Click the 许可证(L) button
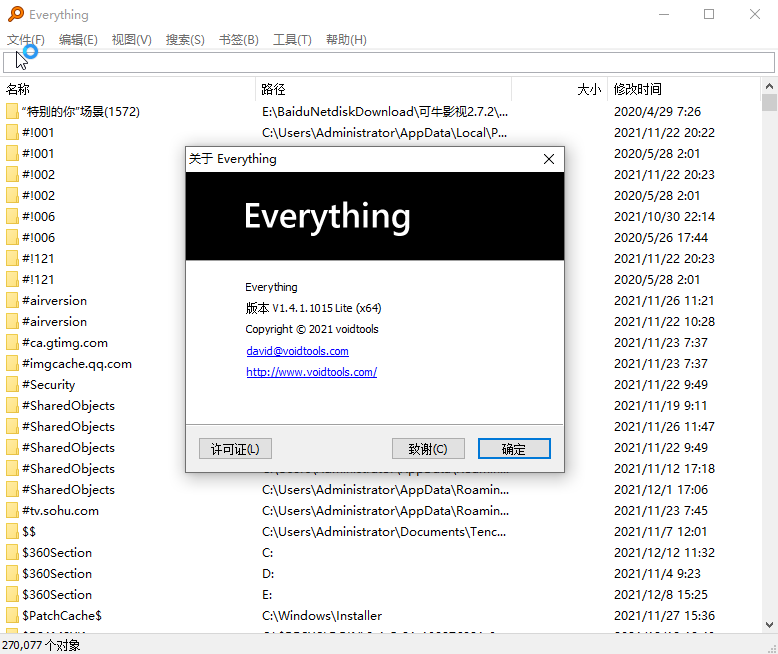Viewport: 778px width, 654px height. pos(235,449)
